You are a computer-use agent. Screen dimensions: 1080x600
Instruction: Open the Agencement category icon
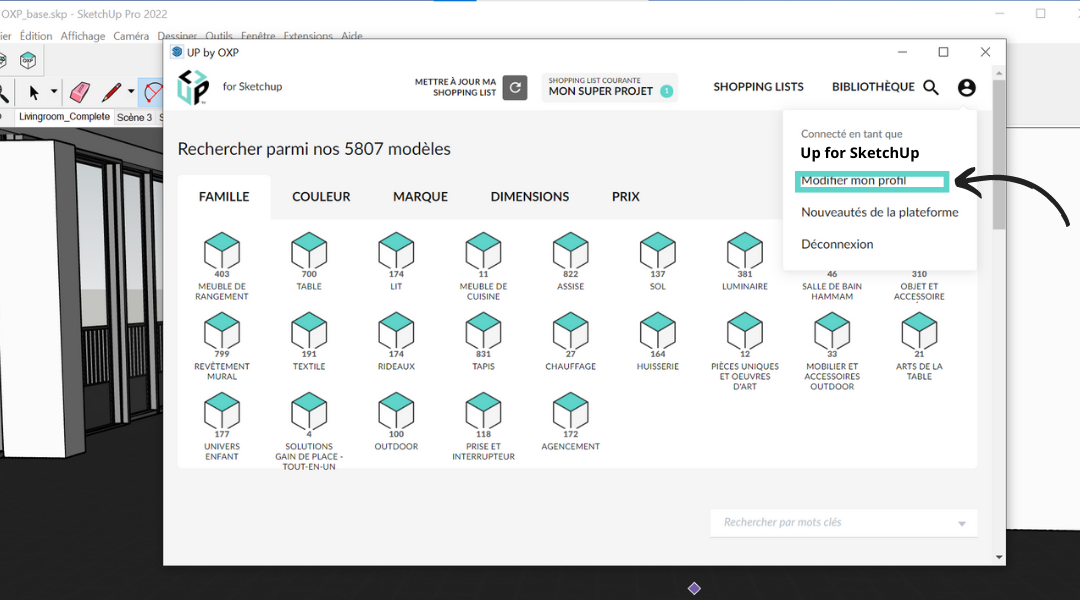click(570, 411)
